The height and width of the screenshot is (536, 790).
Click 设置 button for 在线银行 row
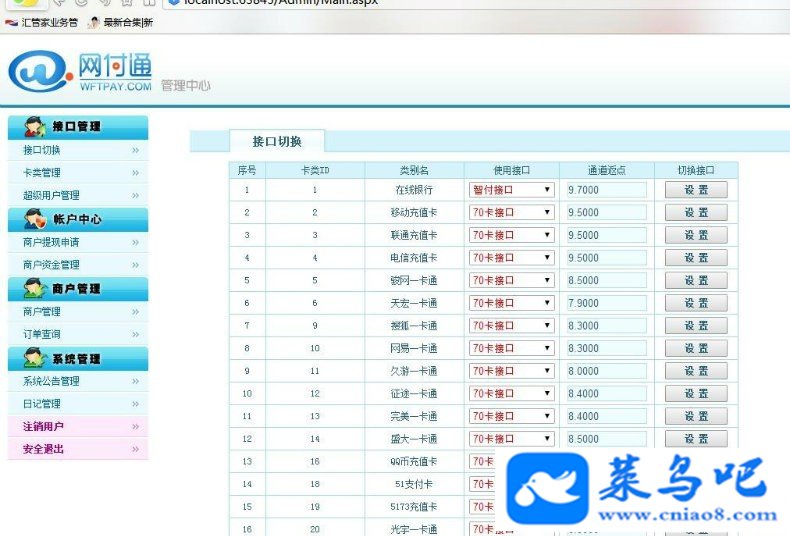696,190
